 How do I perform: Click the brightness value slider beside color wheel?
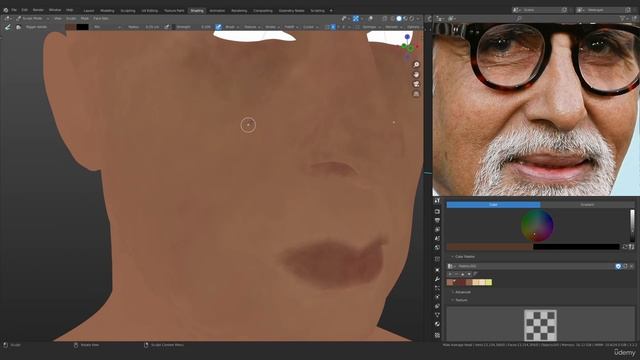[632, 226]
